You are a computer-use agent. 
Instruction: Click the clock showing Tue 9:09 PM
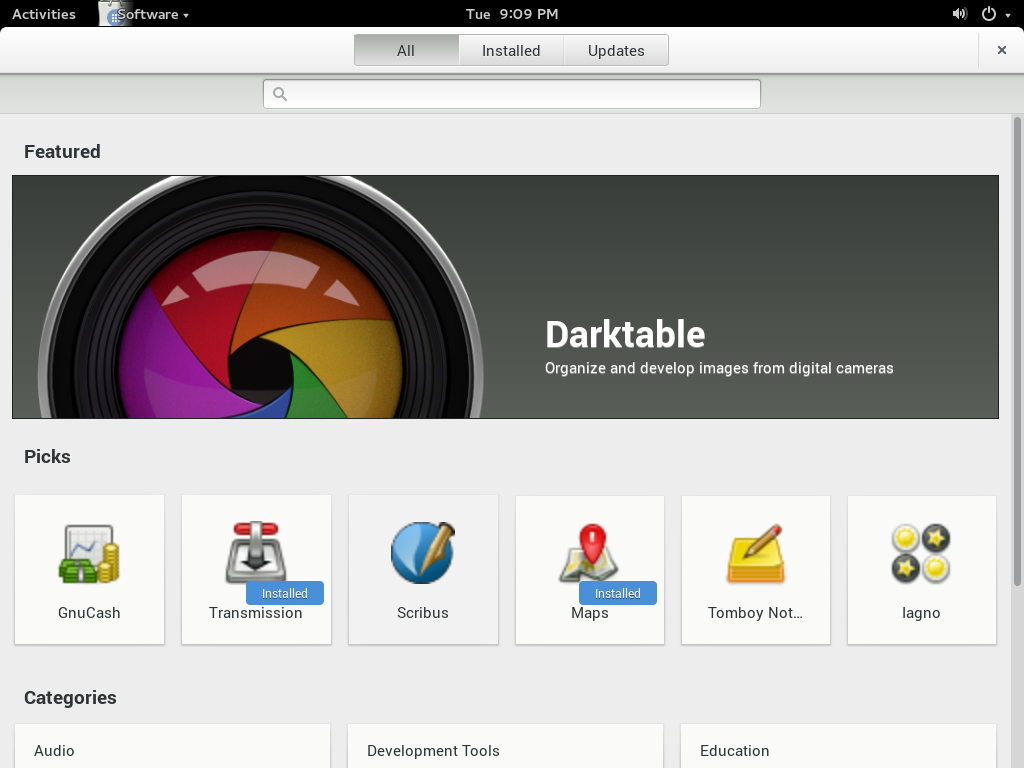tap(512, 14)
